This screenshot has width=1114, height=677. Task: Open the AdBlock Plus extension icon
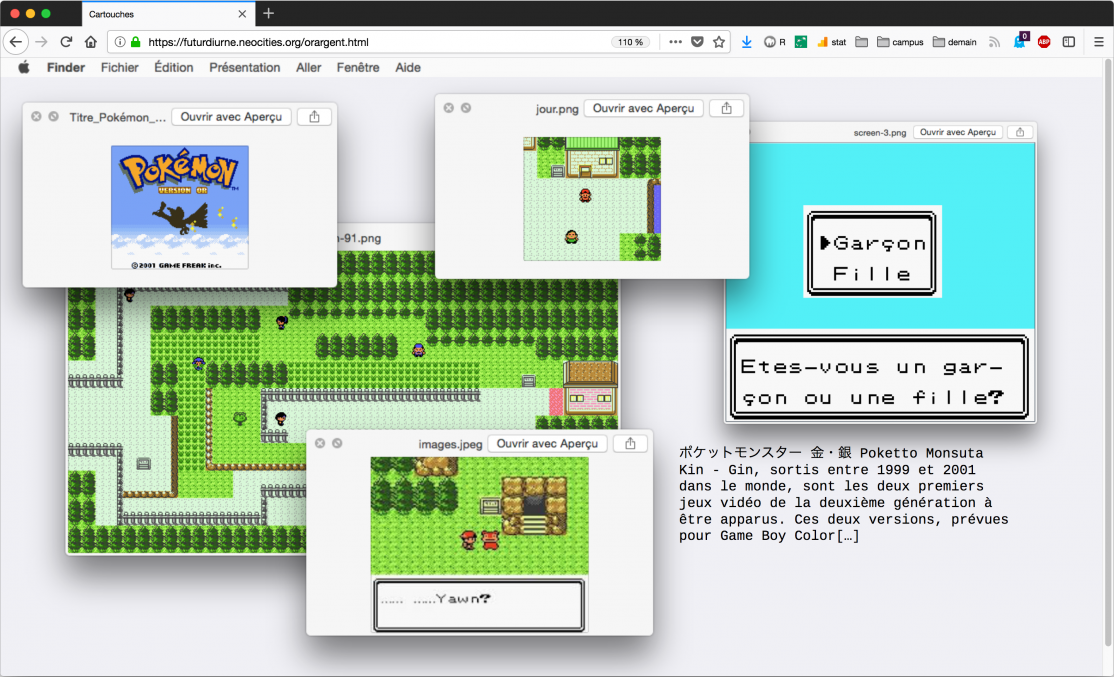click(x=1044, y=42)
